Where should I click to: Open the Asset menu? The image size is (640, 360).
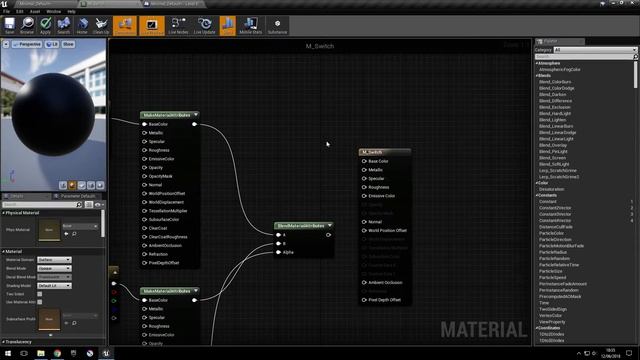35,11
